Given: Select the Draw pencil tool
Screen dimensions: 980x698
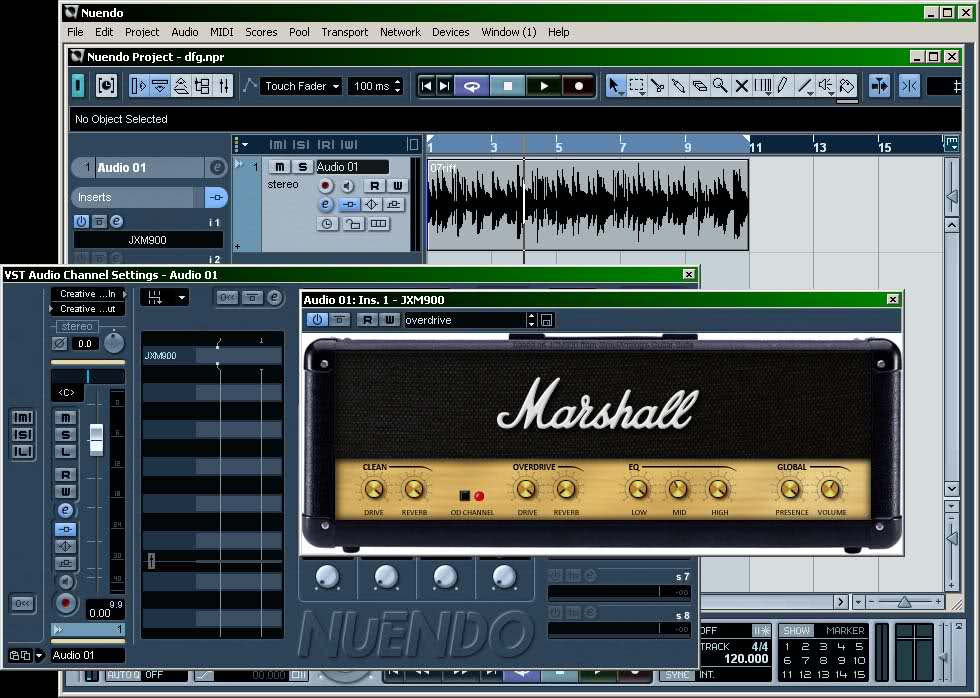Looking at the screenshot, I should click(783, 86).
